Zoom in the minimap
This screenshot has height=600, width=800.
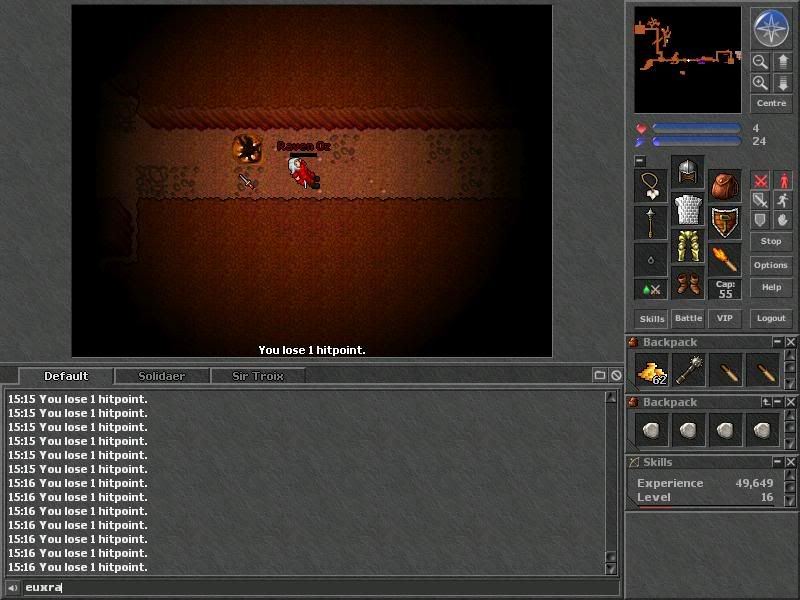760,83
